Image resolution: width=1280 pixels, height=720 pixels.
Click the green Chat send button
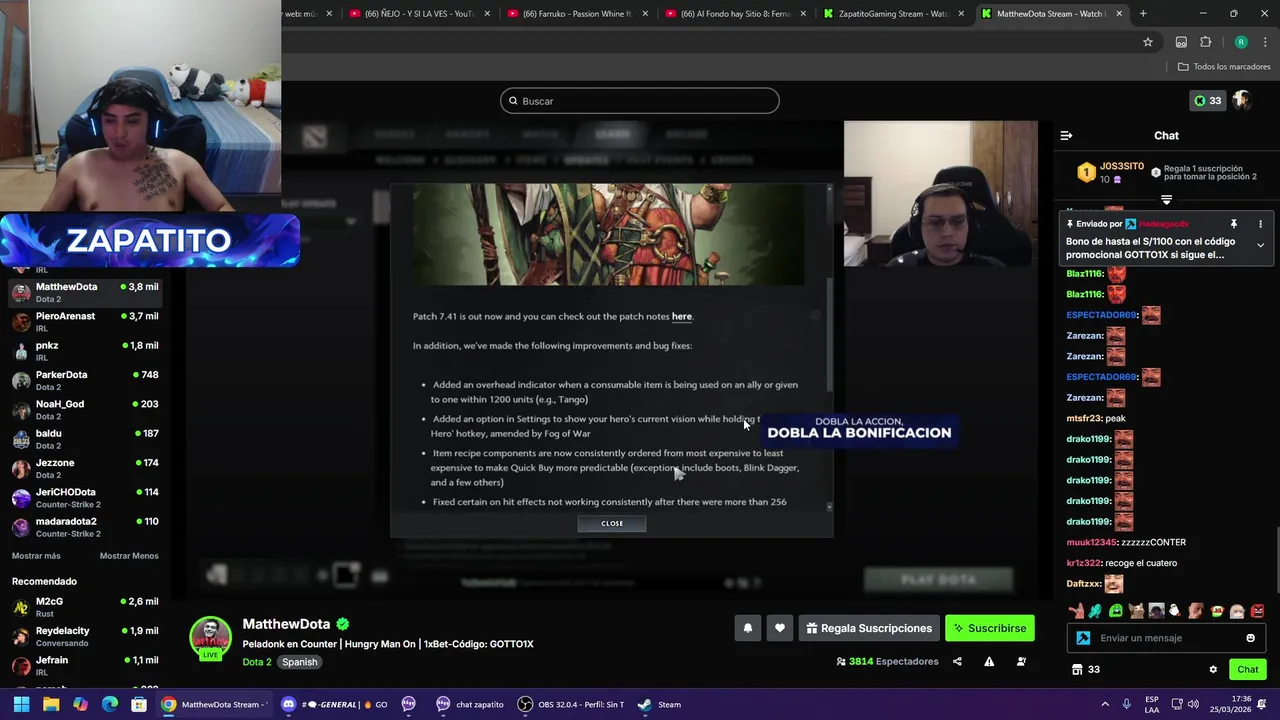coord(1248,670)
